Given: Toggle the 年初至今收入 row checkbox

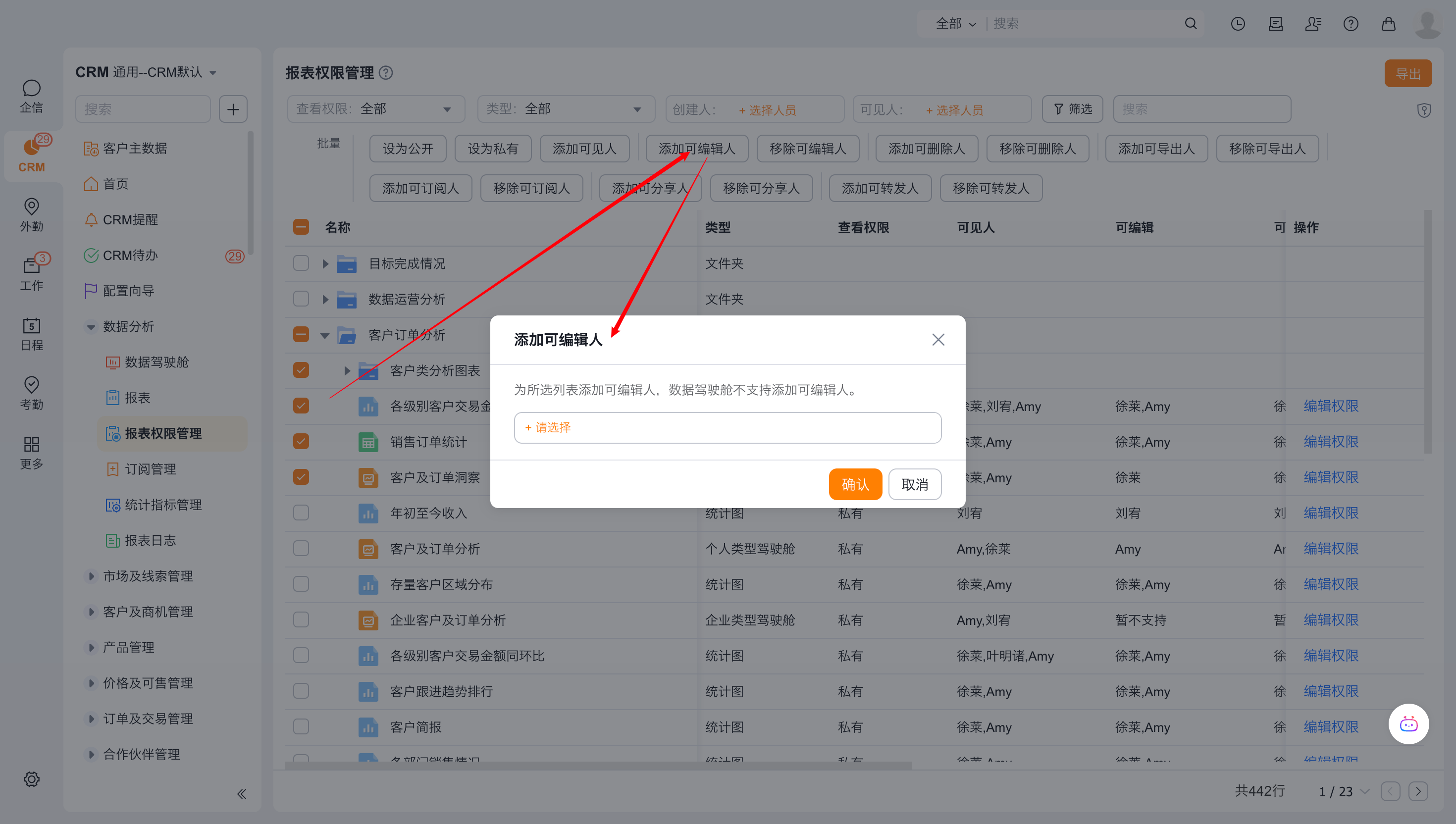Looking at the screenshot, I should click(301, 513).
